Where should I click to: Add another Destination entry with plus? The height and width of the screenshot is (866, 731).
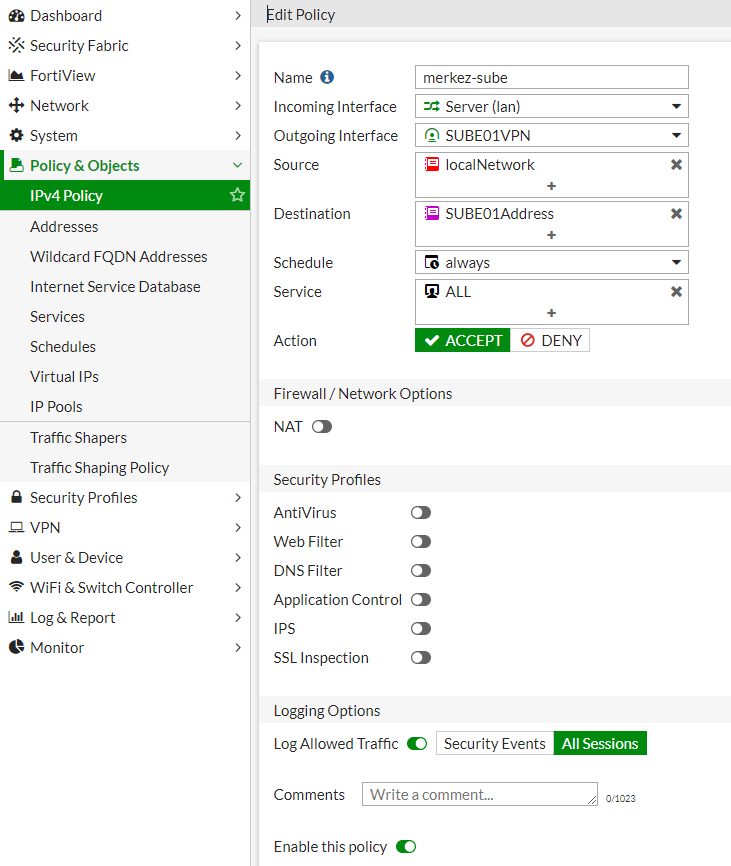pos(551,235)
